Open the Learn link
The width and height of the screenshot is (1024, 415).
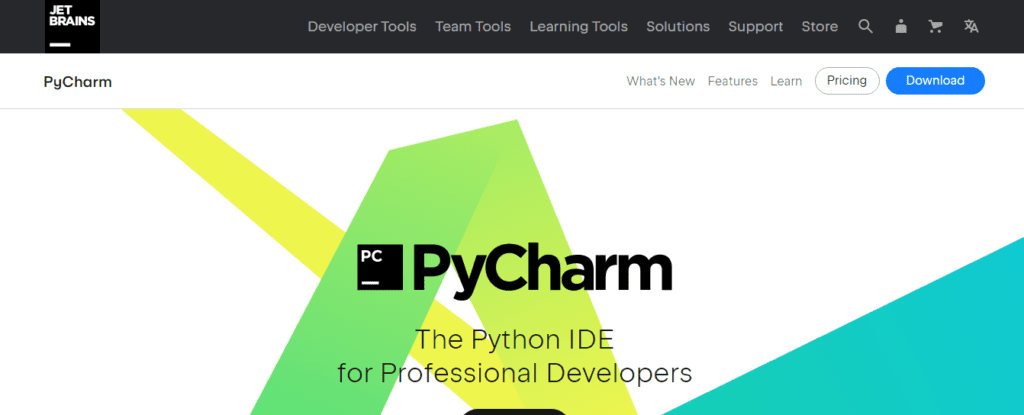click(786, 81)
